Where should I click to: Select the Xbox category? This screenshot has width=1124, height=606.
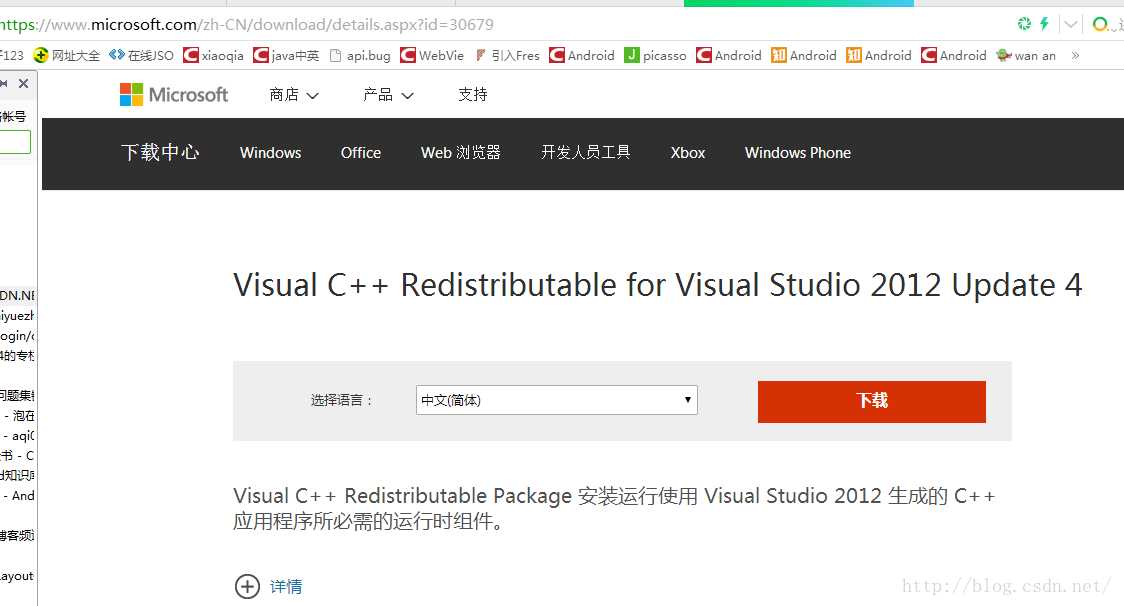687,153
